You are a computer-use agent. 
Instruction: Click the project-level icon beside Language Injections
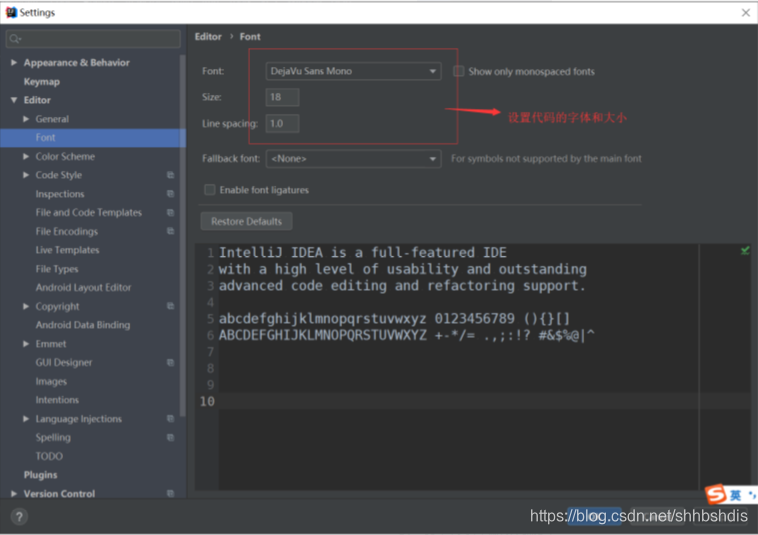170,419
